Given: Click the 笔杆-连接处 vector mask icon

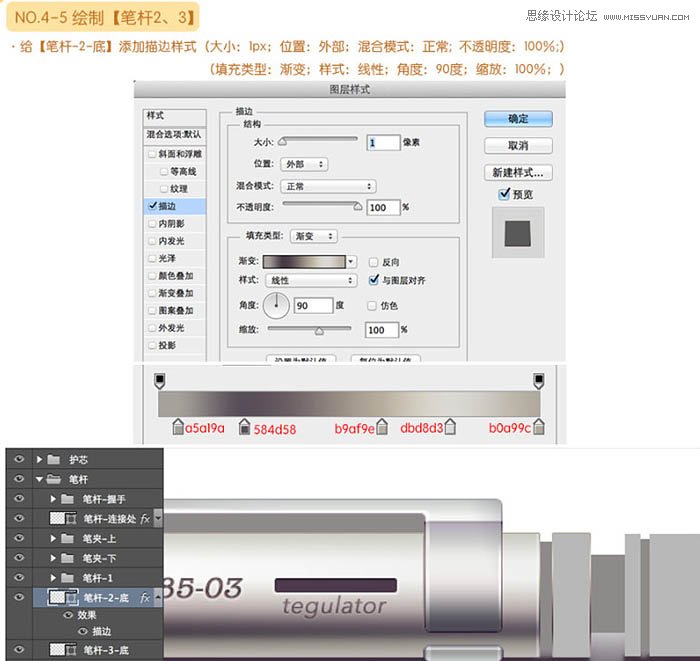Looking at the screenshot, I should [71, 518].
